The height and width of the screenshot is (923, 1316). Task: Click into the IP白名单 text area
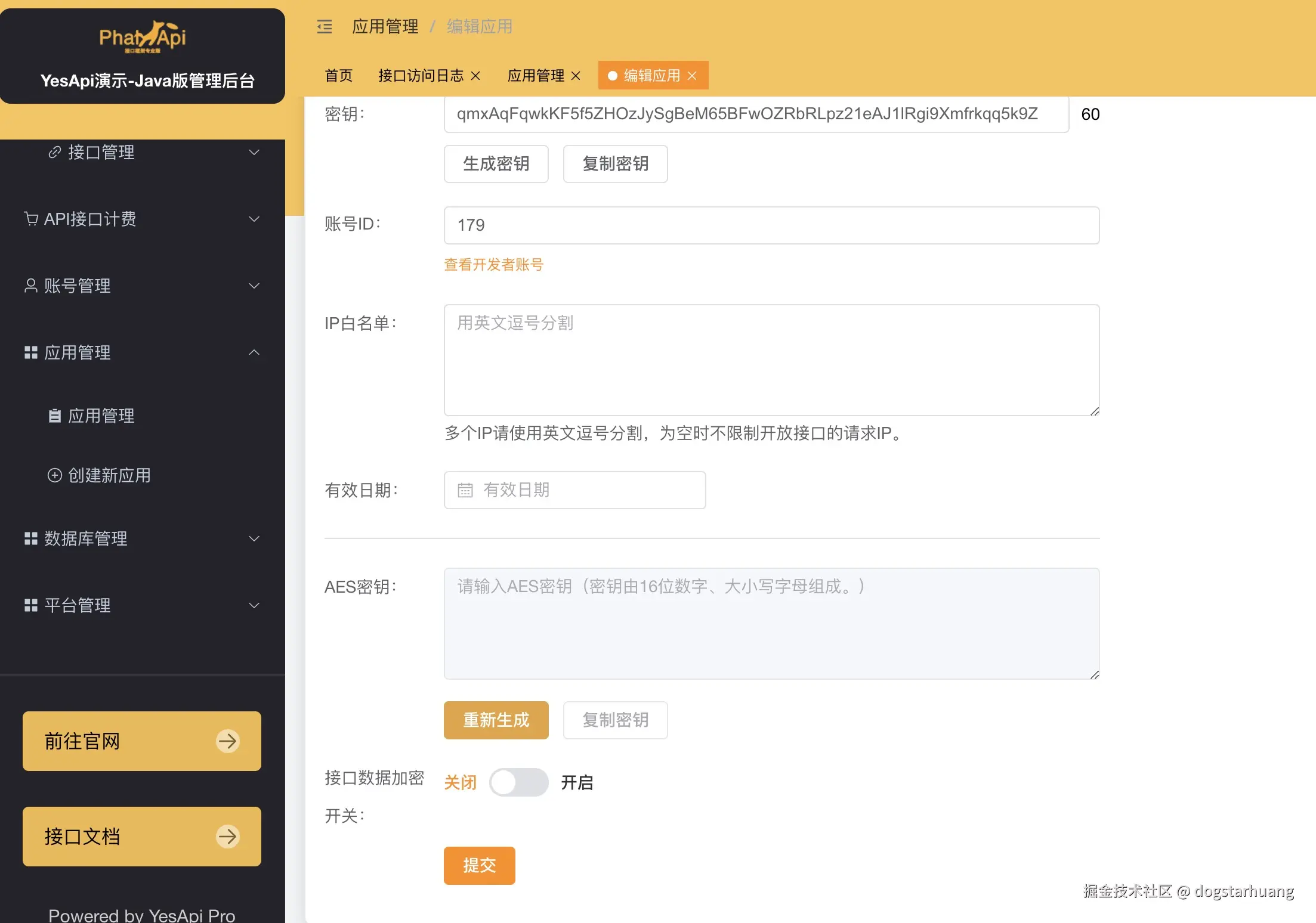tap(771, 360)
